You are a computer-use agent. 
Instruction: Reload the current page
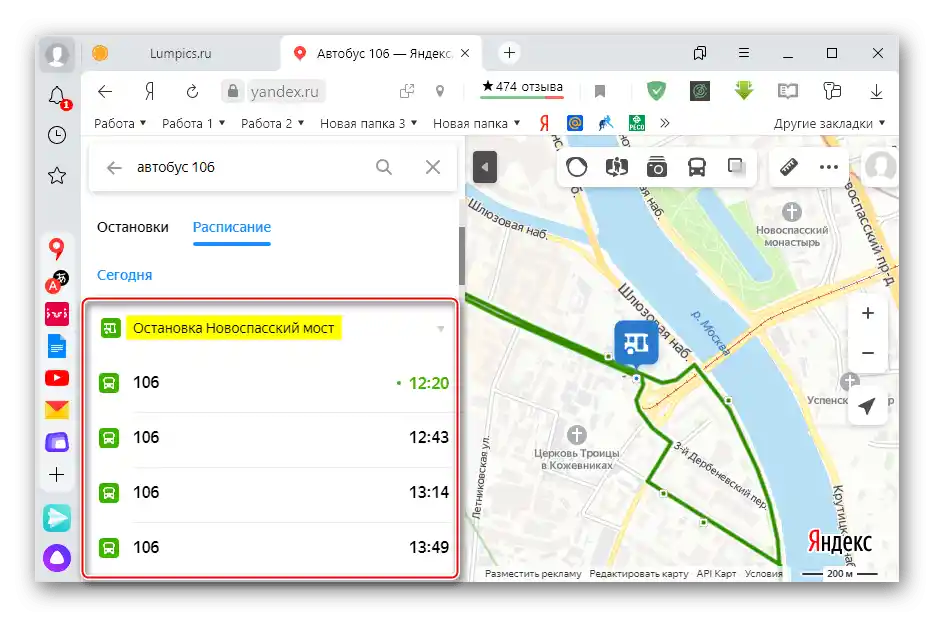(x=192, y=92)
